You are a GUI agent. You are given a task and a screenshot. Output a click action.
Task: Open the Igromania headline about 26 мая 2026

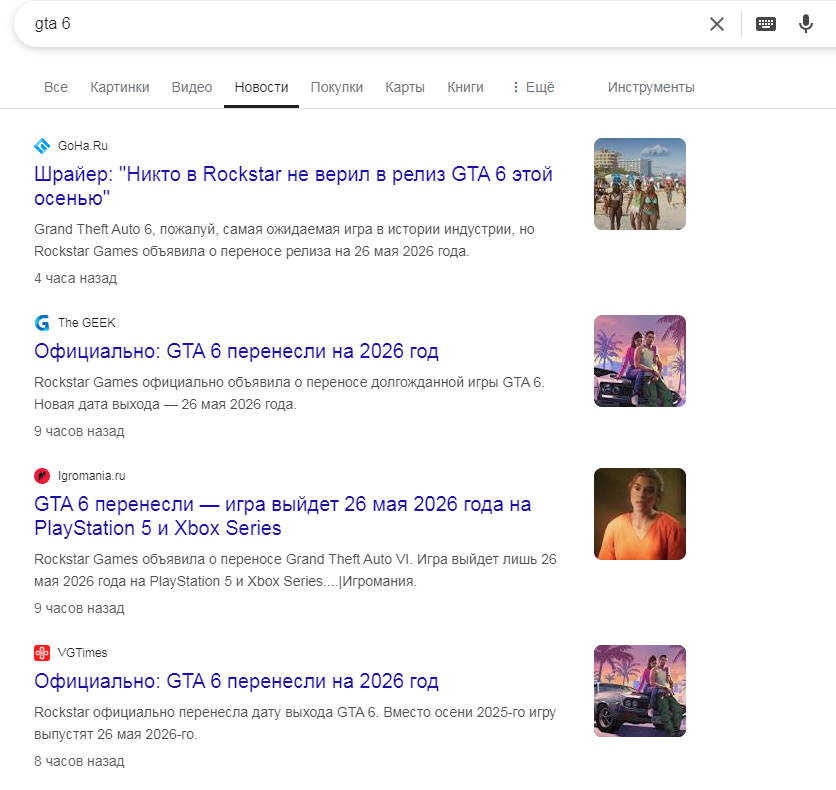tap(283, 516)
